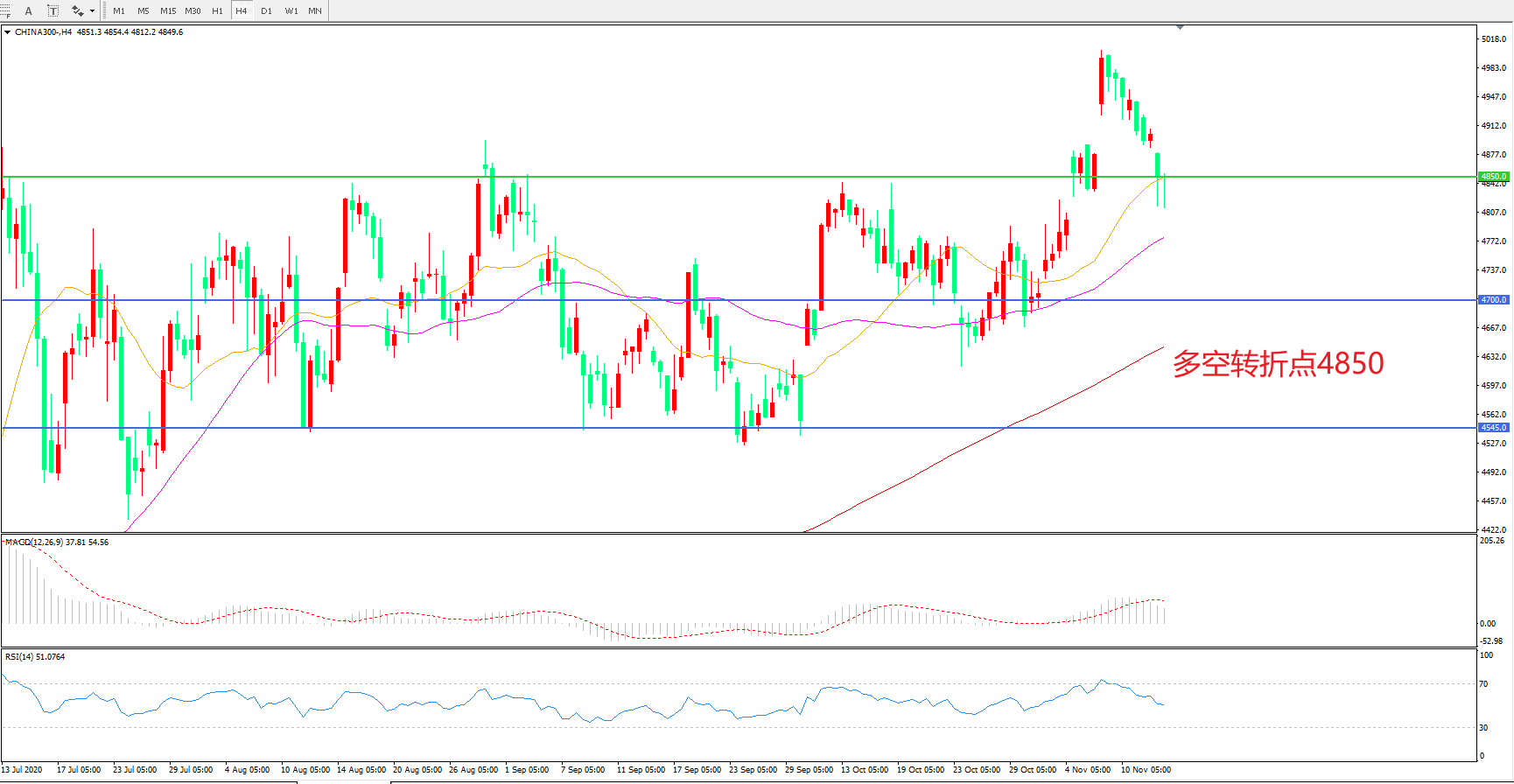Image resolution: width=1514 pixels, height=784 pixels.
Task: Select the text tool (A icon)
Action: point(29,10)
